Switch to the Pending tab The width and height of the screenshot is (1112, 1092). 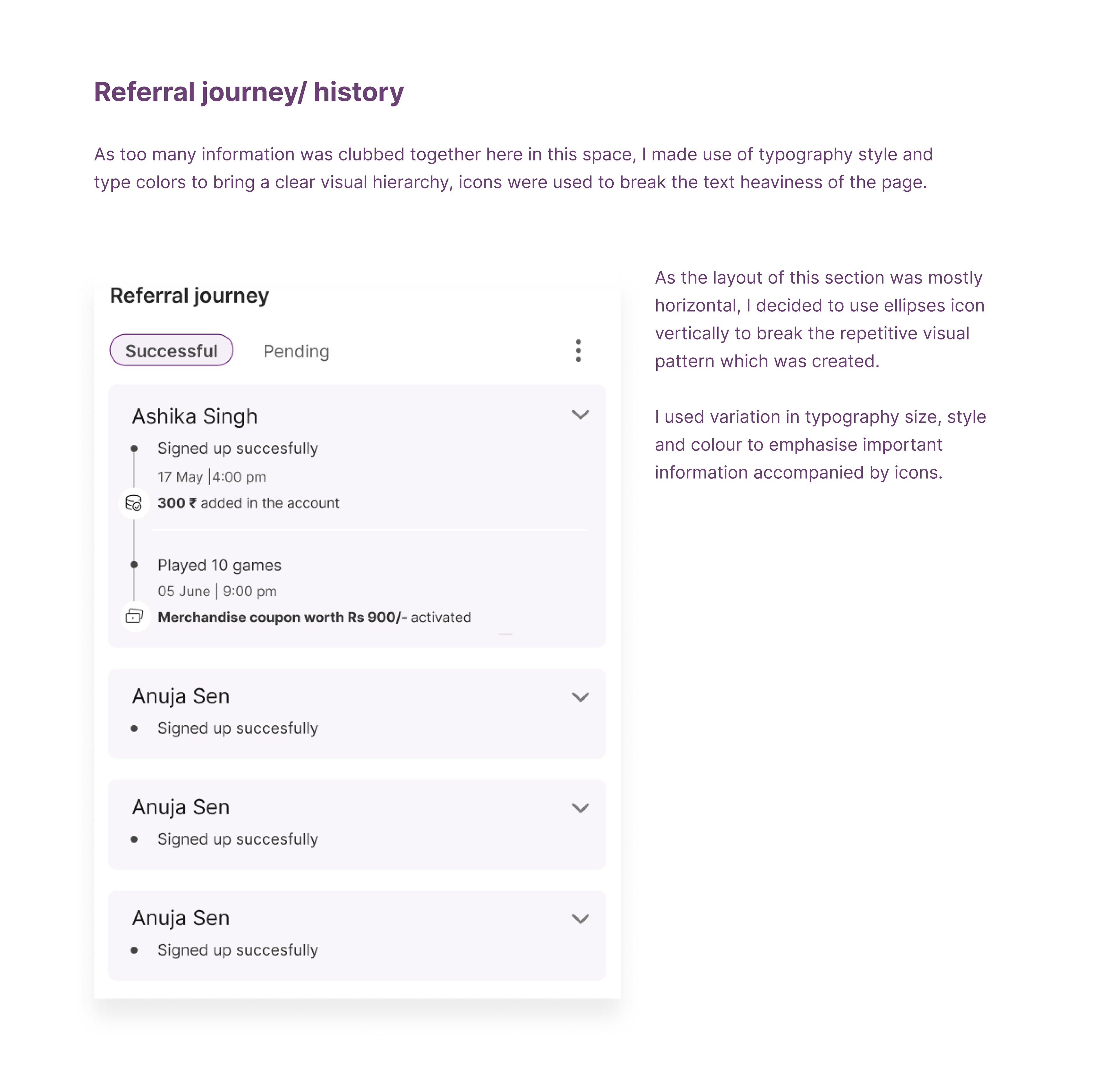coord(296,351)
